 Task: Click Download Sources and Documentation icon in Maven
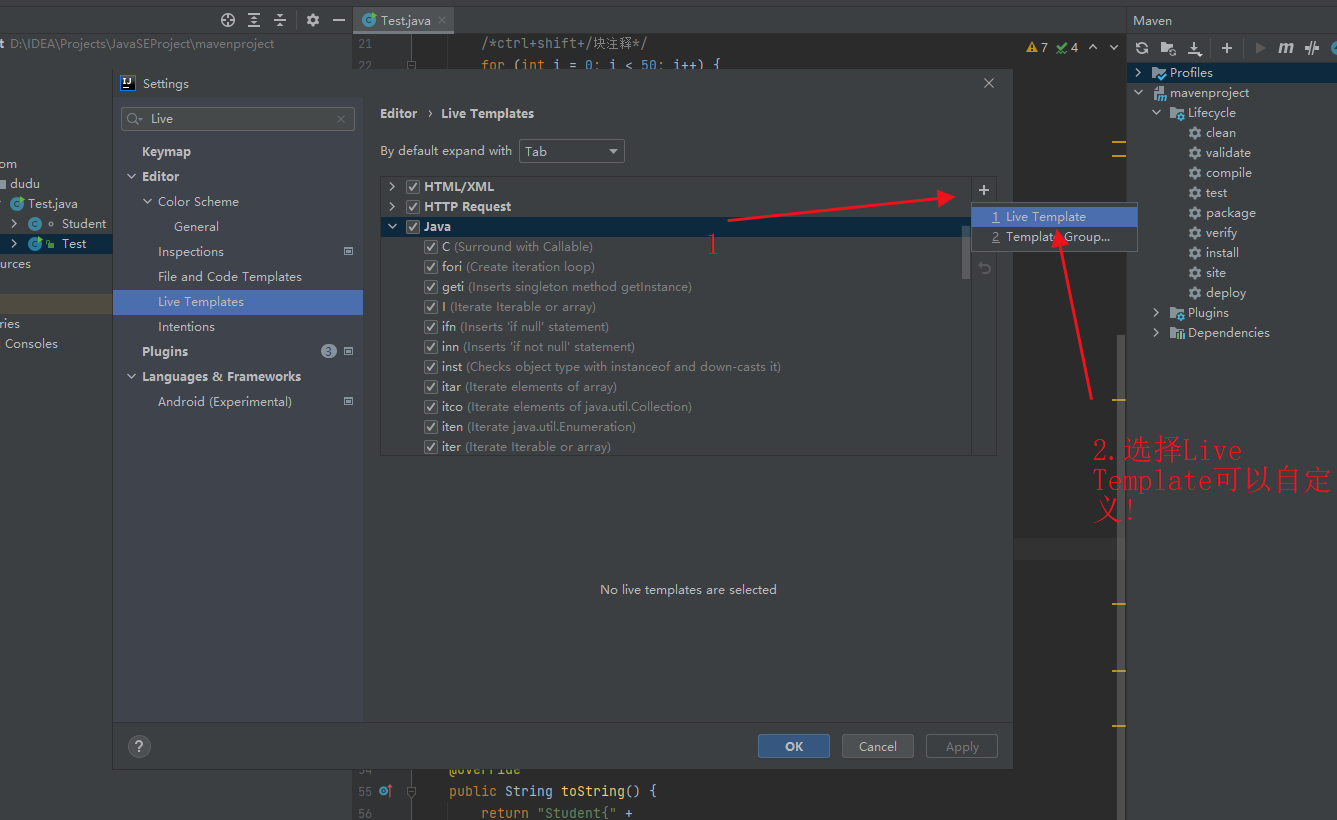(x=1194, y=48)
